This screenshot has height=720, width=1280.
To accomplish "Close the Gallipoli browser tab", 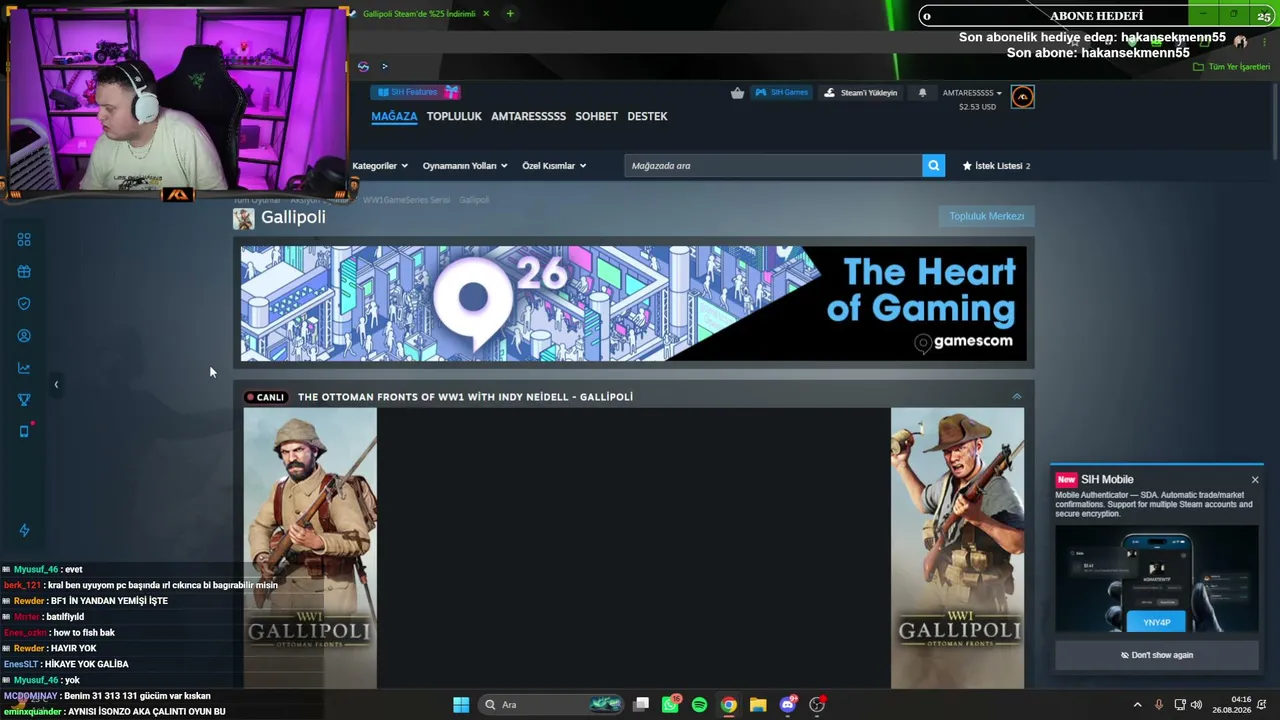I will pyautogui.click(x=486, y=14).
